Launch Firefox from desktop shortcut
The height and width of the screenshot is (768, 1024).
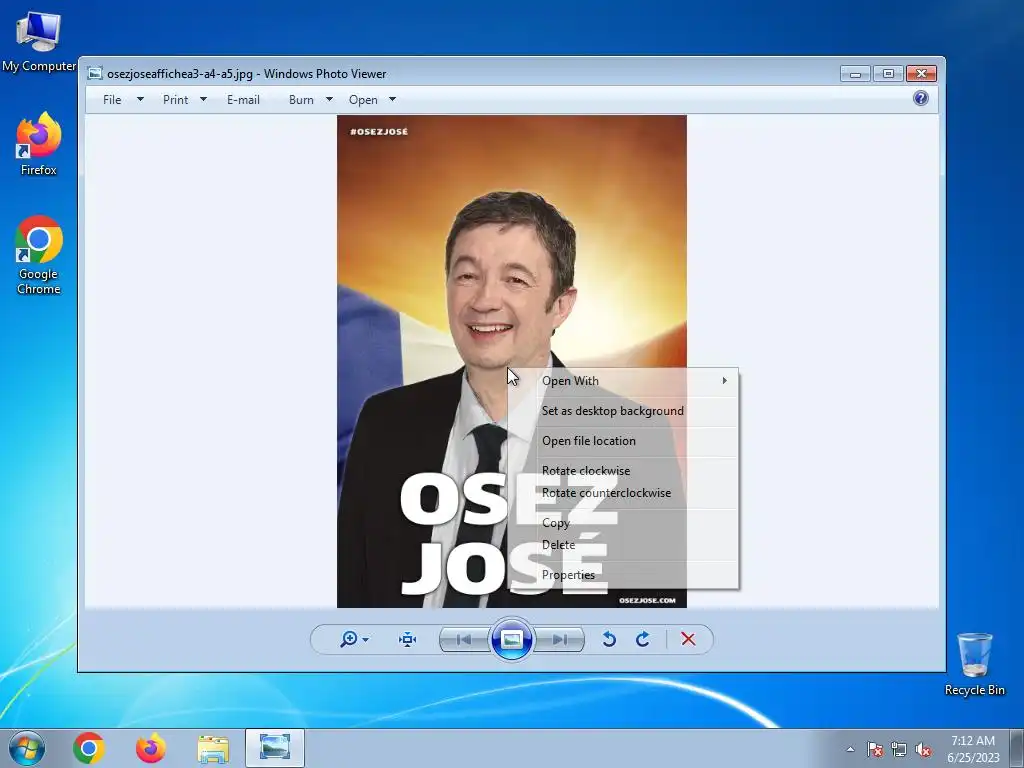coord(39,144)
